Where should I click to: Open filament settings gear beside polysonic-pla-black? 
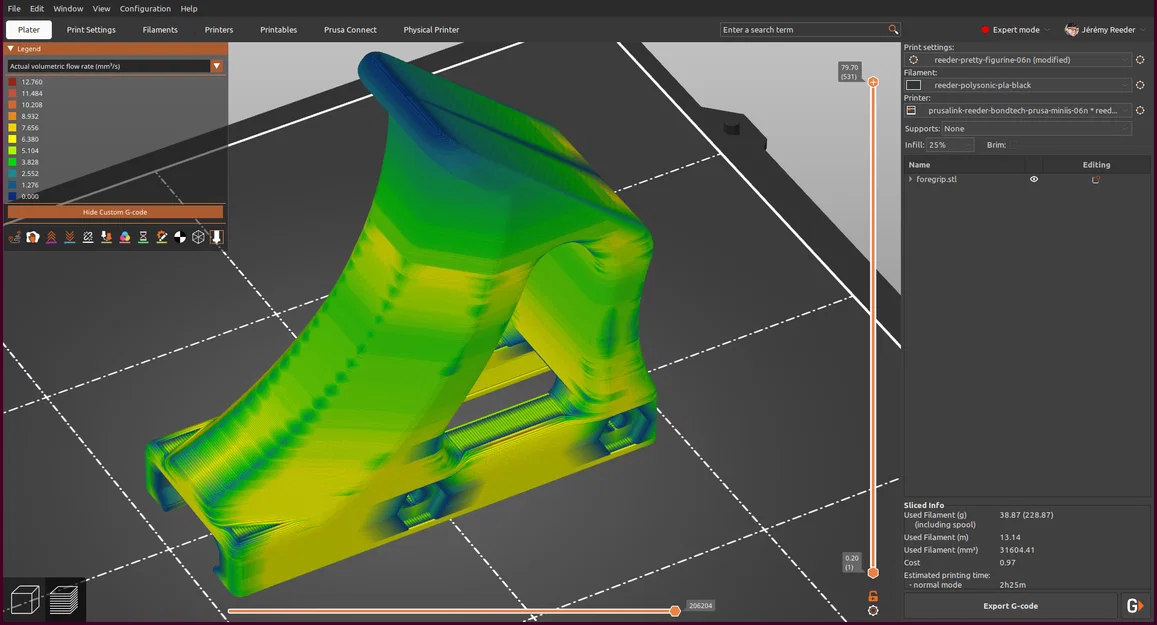click(x=1140, y=85)
